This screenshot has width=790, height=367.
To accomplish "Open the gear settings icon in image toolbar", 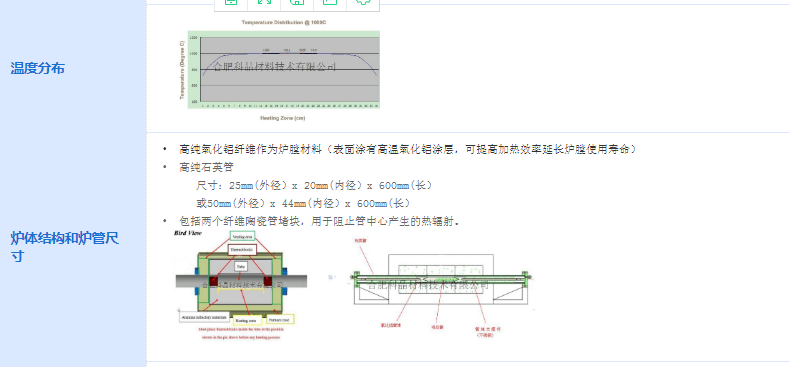I will (363, 2).
